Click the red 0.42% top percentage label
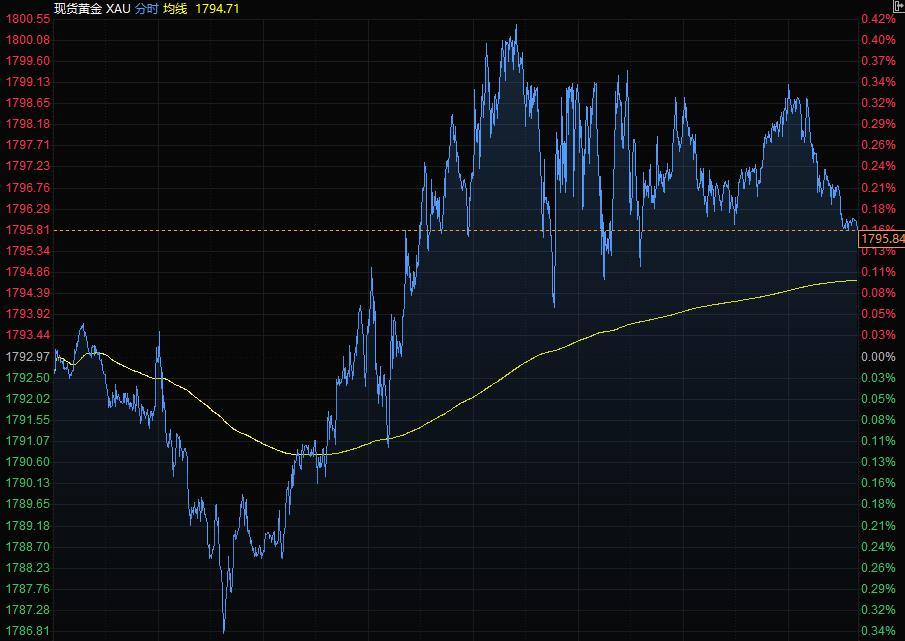905x641 pixels. (877, 19)
